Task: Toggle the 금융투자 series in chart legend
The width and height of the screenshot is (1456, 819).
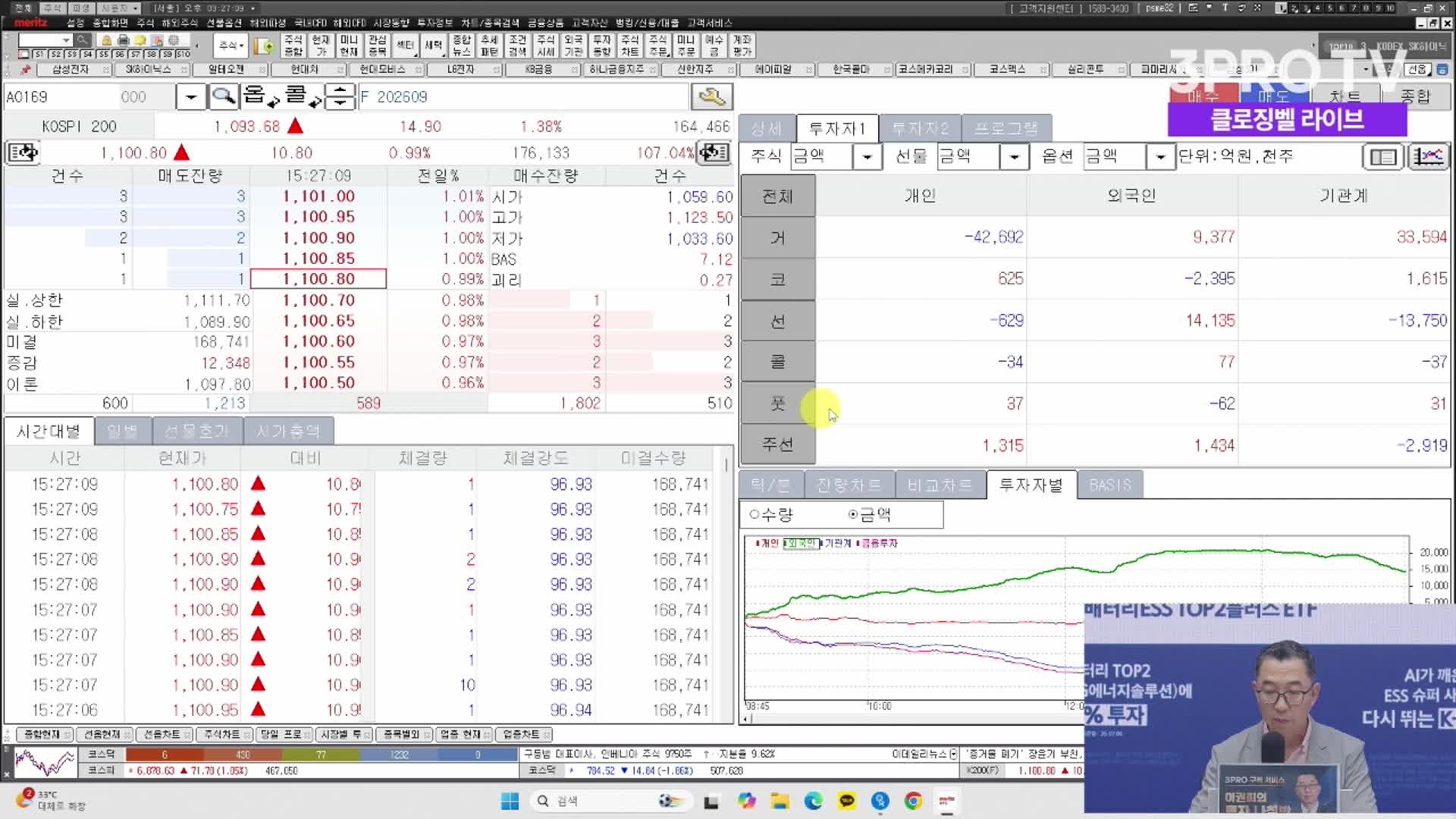Action: click(x=877, y=543)
